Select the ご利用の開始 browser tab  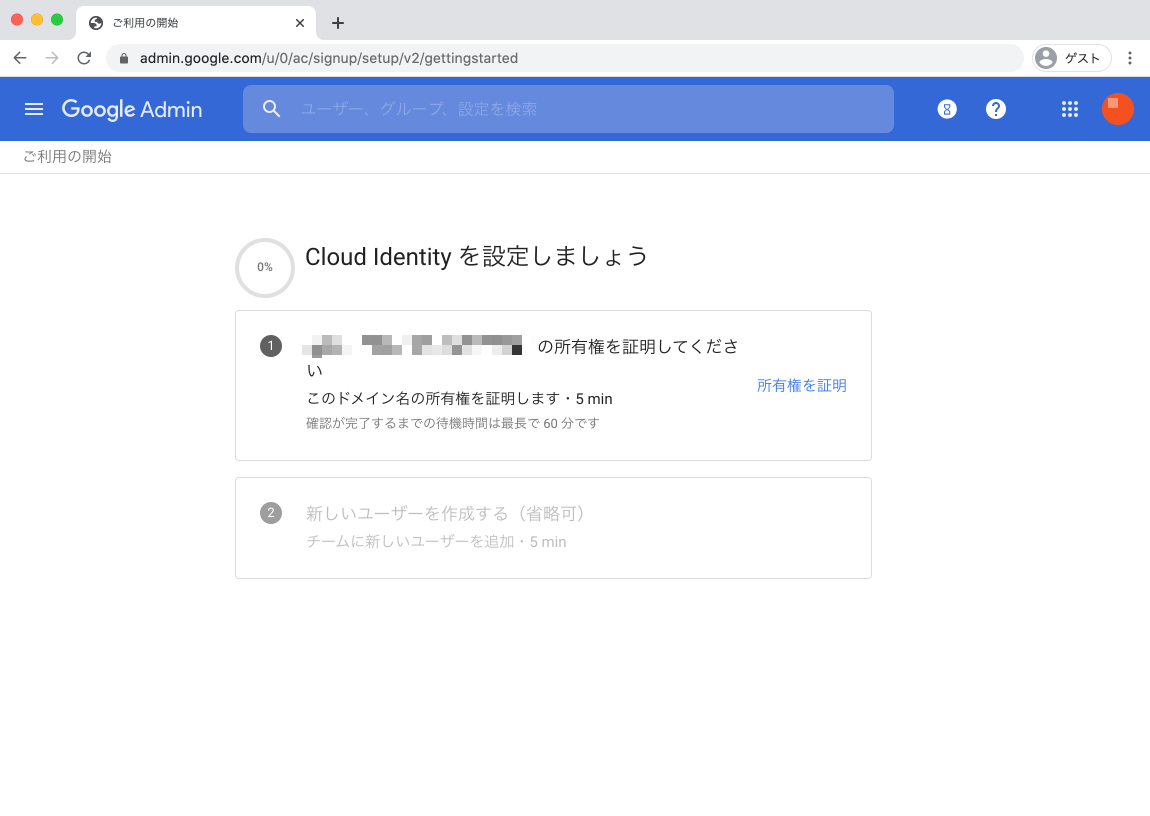196,23
